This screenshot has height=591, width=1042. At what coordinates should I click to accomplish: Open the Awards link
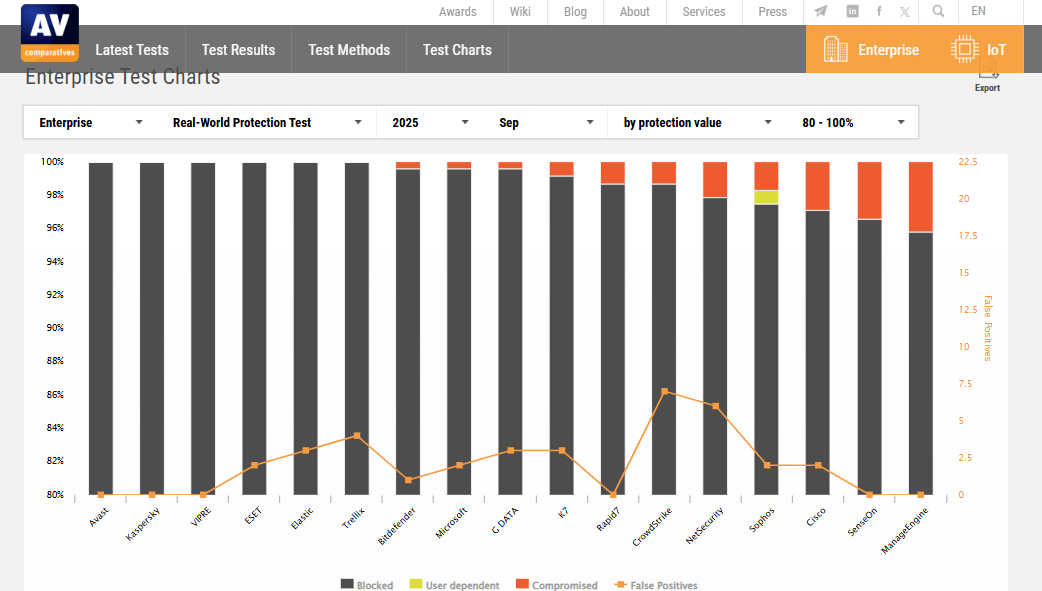[458, 12]
